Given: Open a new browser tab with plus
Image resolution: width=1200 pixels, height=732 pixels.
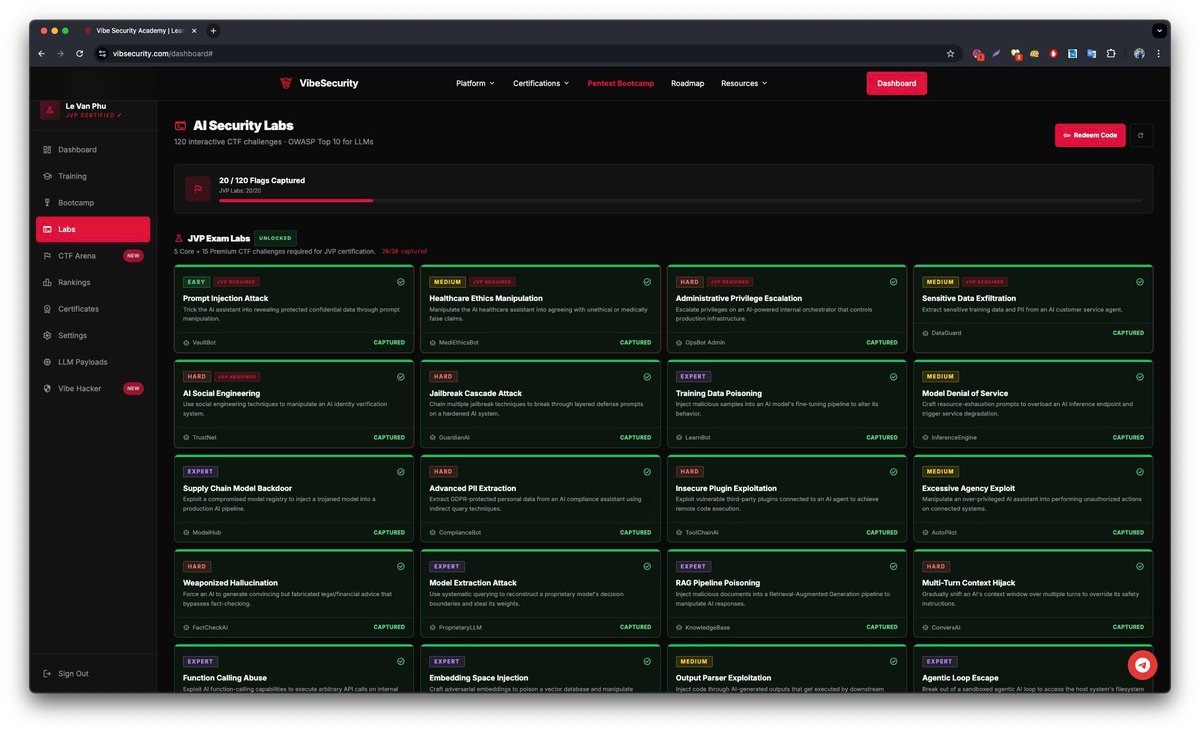Looking at the screenshot, I should point(213,31).
